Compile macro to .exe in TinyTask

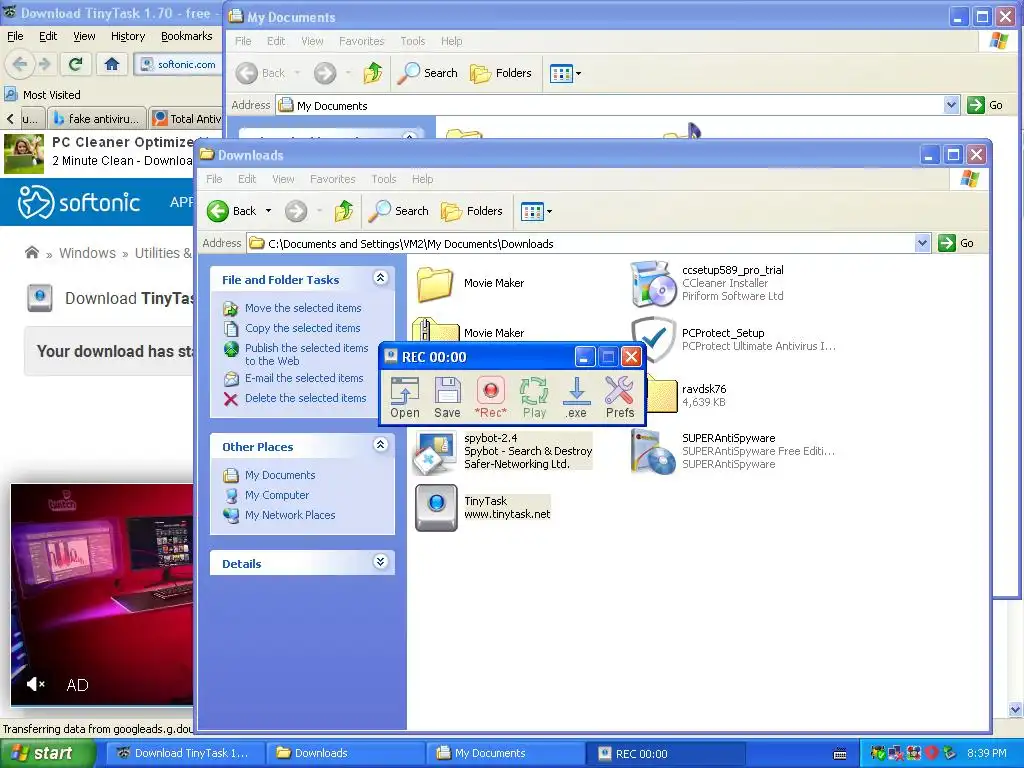576,397
